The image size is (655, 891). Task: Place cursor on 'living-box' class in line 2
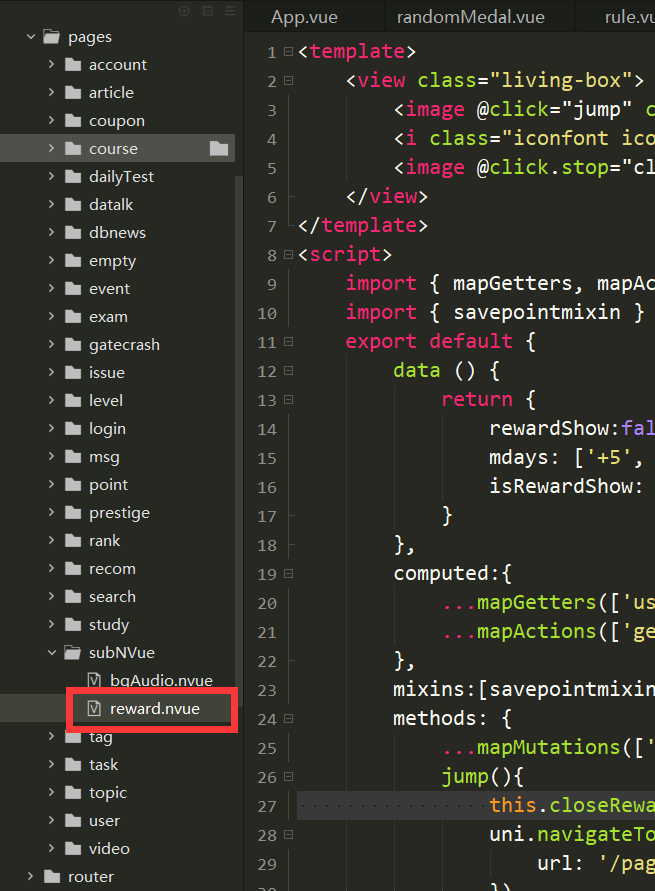click(561, 80)
